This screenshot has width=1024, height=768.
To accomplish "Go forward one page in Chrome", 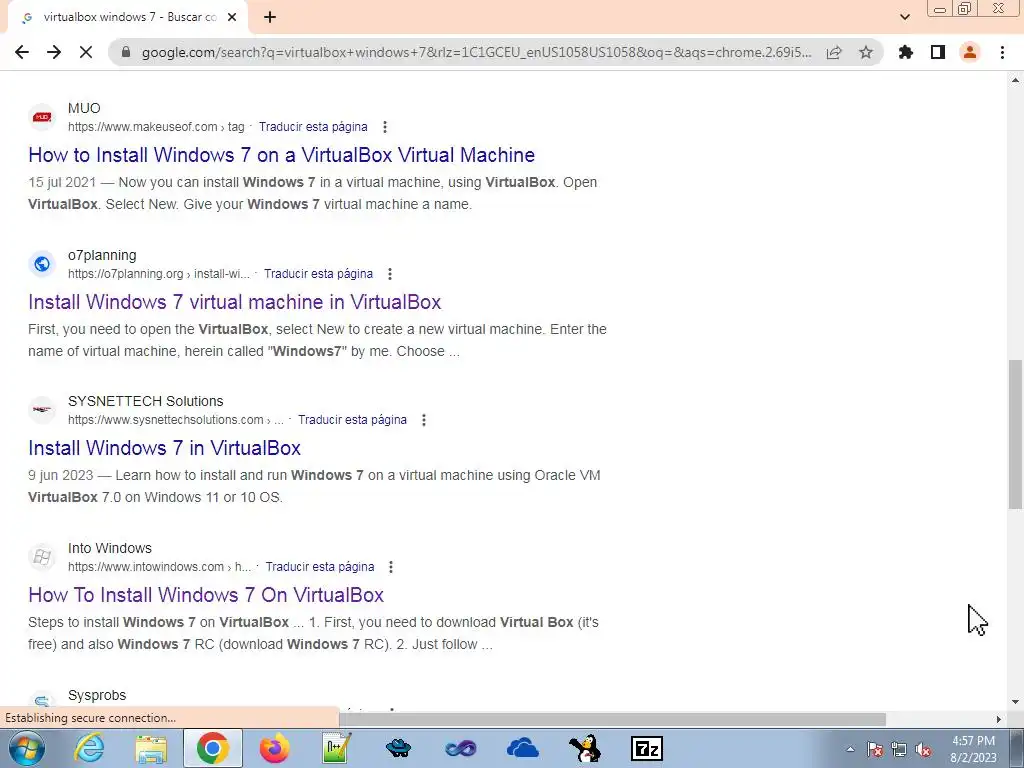I will (x=54, y=52).
